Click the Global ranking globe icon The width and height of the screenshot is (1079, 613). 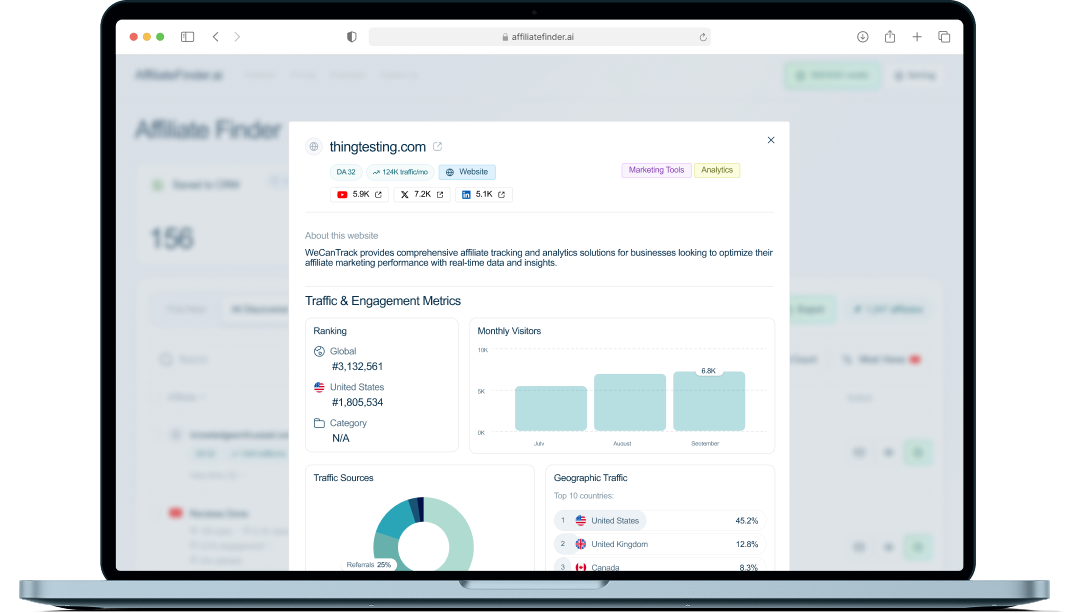pos(319,352)
